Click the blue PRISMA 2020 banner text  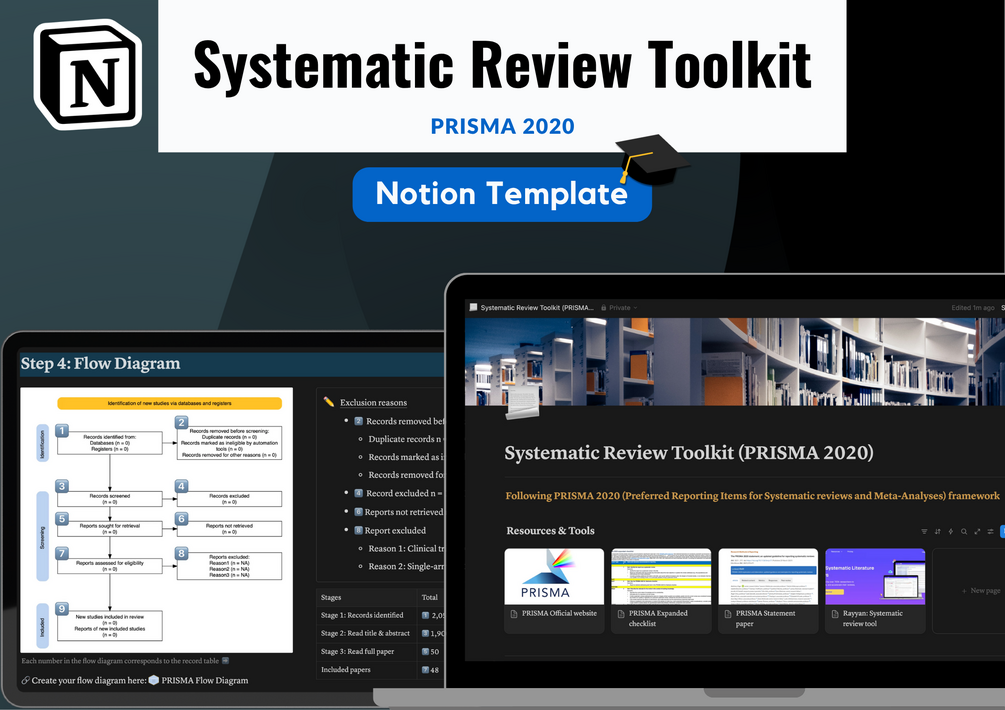502,126
